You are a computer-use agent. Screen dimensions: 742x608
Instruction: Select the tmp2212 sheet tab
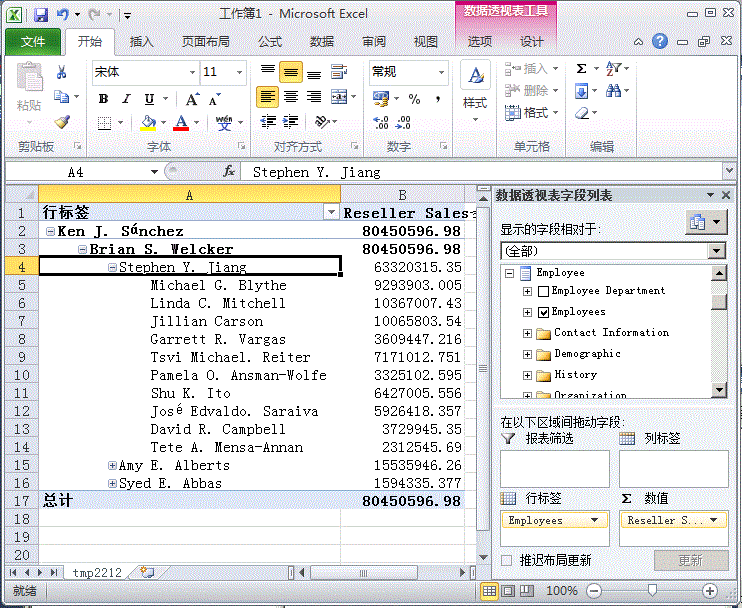[x=97, y=573]
